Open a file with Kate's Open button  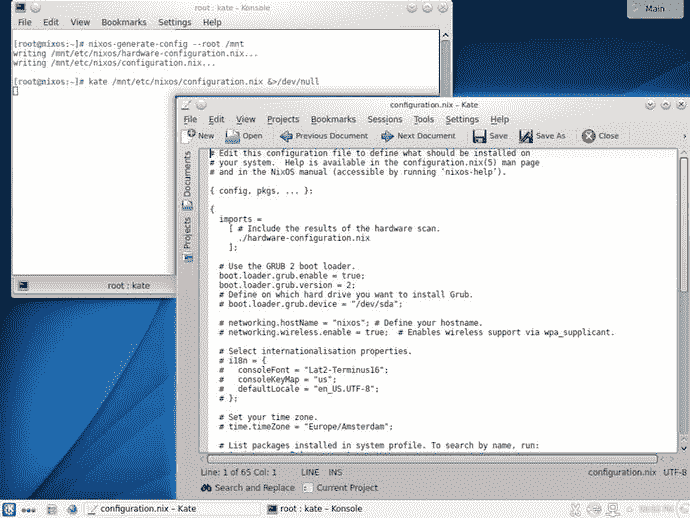tap(244, 136)
